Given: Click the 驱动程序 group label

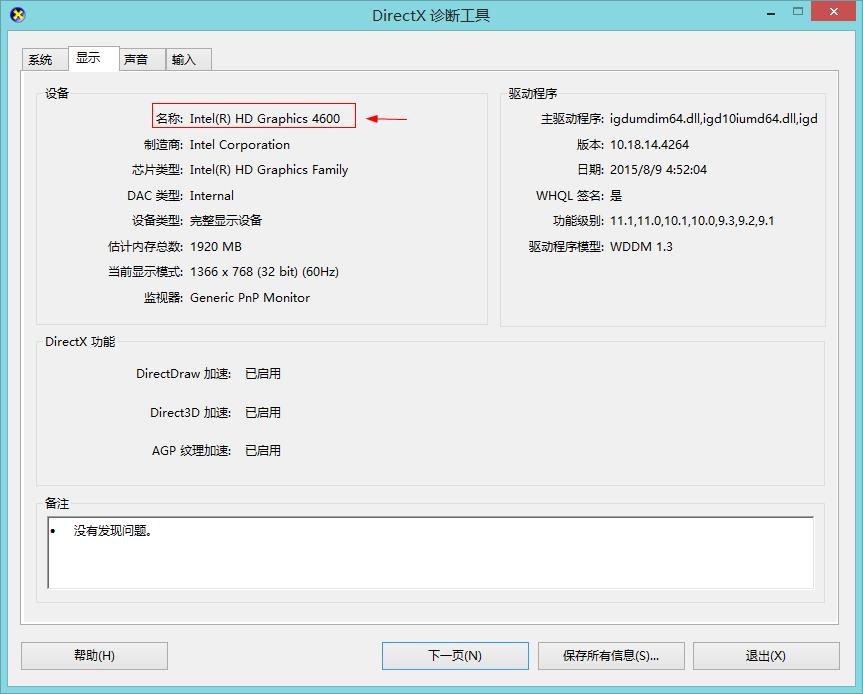Looking at the screenshot, I should click(x=533, y=94).
